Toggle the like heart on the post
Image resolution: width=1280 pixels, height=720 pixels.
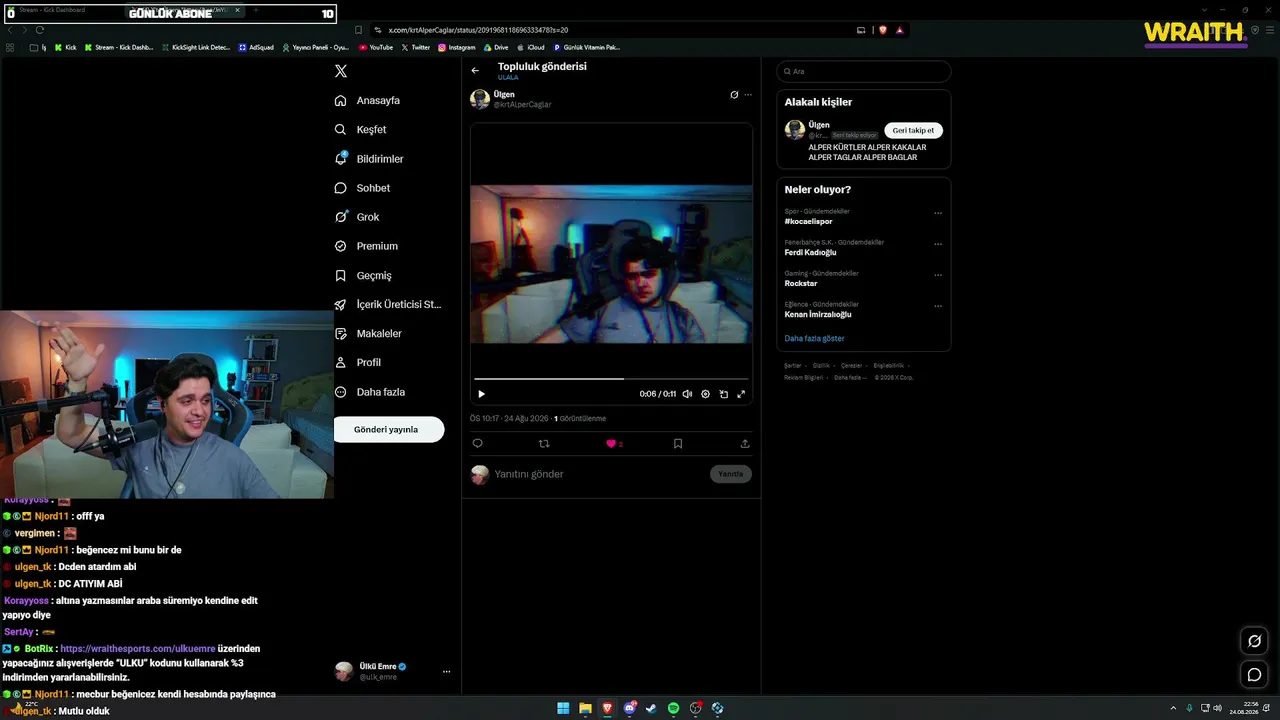tap(611, 443)
